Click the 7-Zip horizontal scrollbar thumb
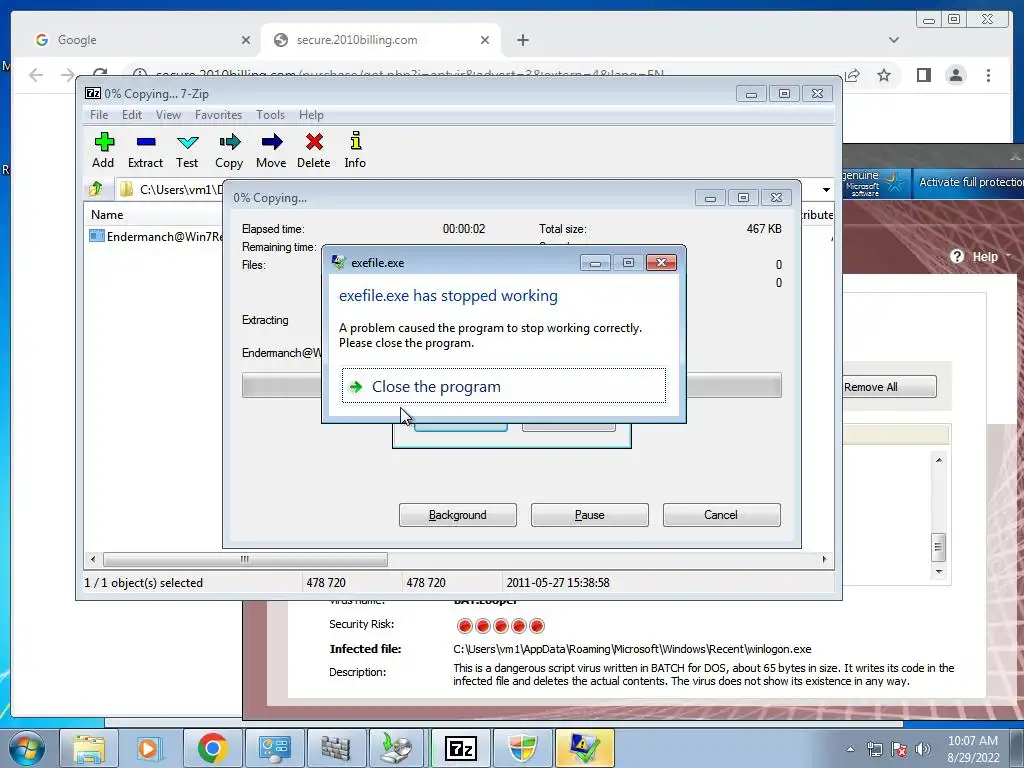 coord(245,560)
